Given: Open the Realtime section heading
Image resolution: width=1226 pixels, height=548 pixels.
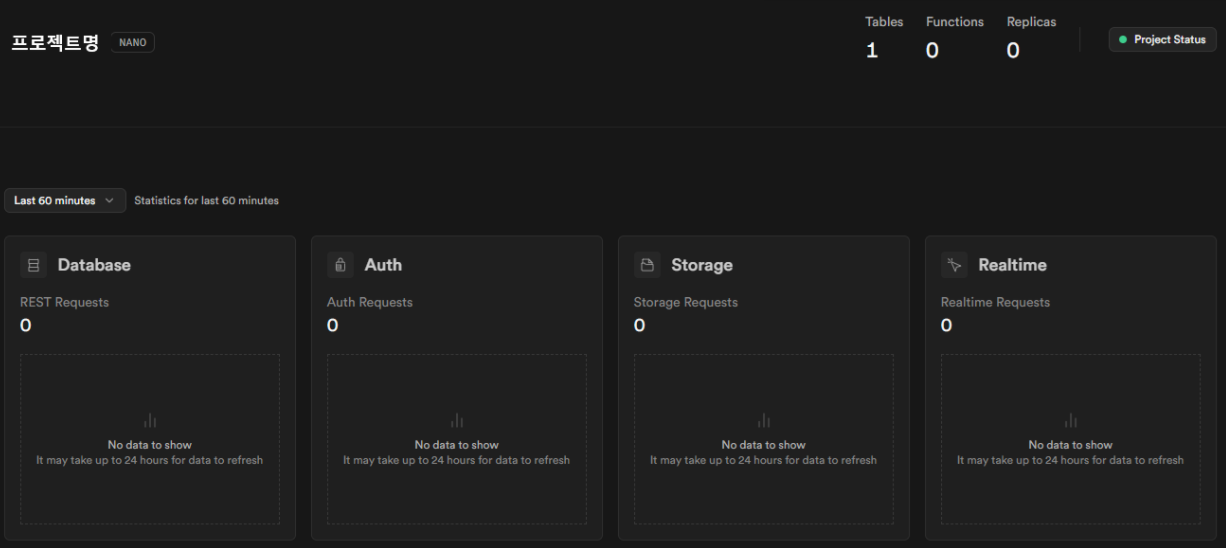Looking at the screenshot, I should click(1013, 265).
